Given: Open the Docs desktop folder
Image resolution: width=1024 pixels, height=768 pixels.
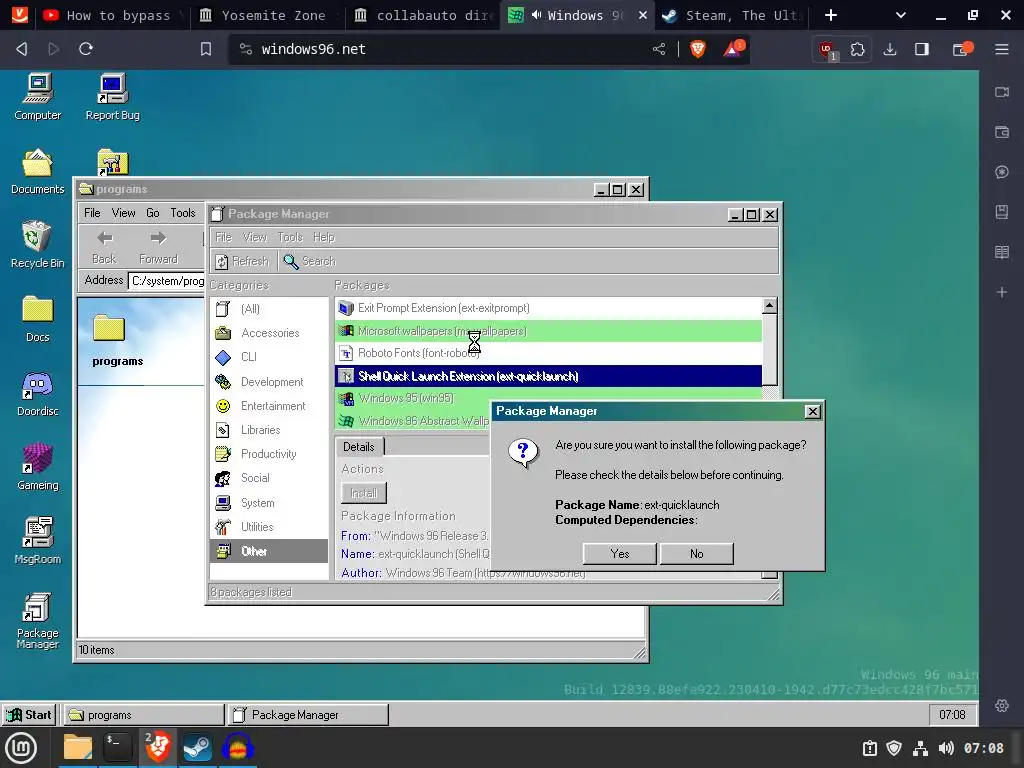Looking at the screenshot, I should tap(37, 319).
